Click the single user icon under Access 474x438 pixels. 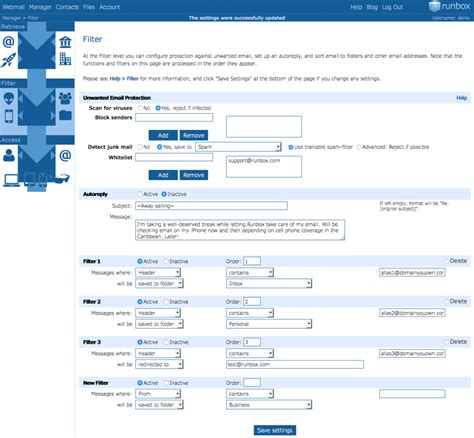[x=9, y=155]
